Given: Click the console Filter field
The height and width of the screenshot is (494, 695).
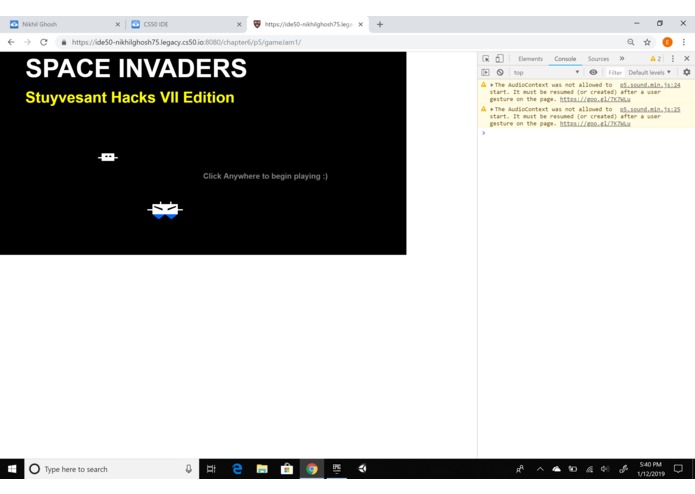Looking at the screenshot, I should (615, 72).
